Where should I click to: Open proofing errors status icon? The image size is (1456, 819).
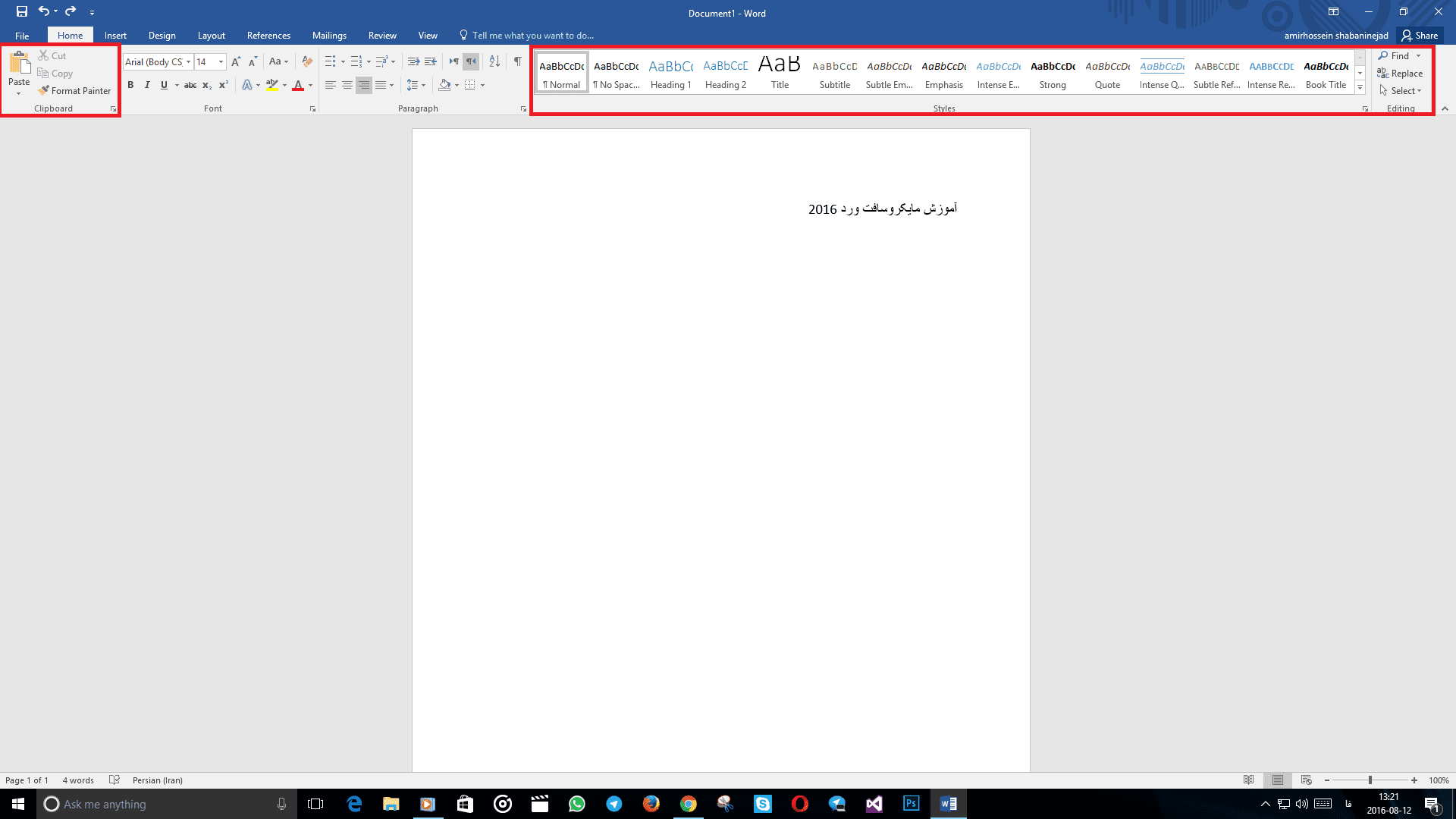115,780
